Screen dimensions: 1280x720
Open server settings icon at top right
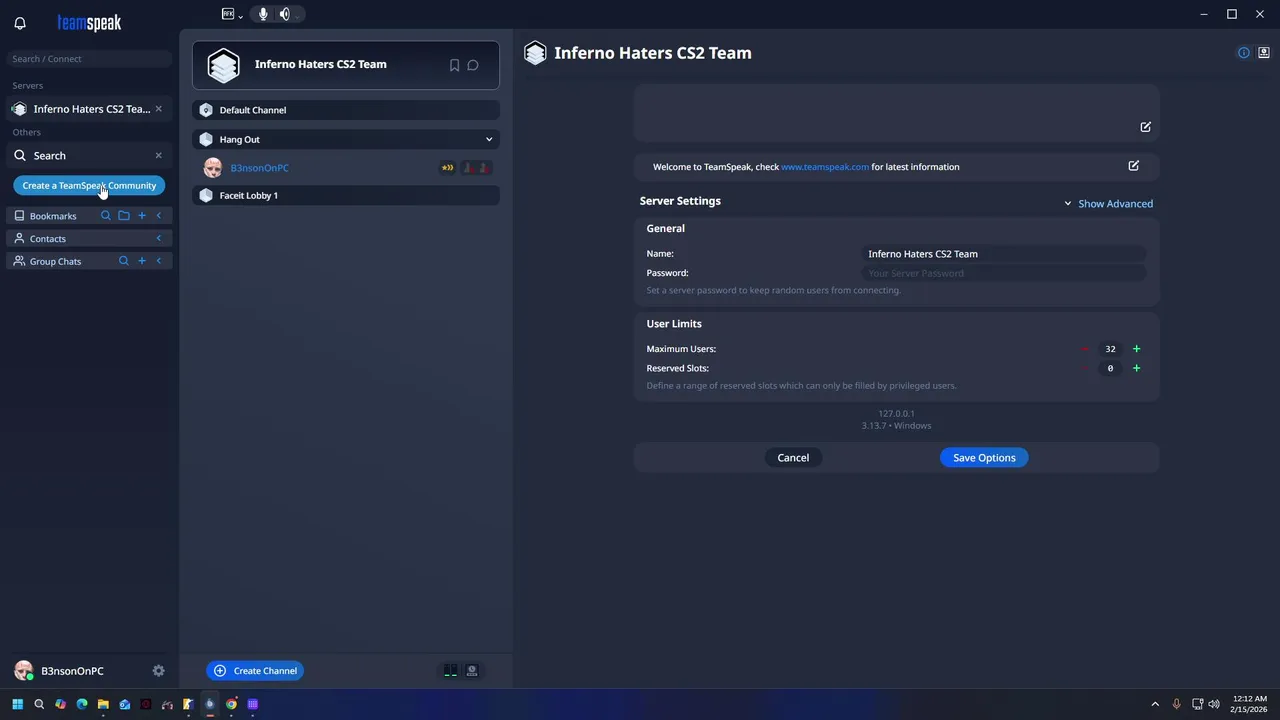point(1264,53)
